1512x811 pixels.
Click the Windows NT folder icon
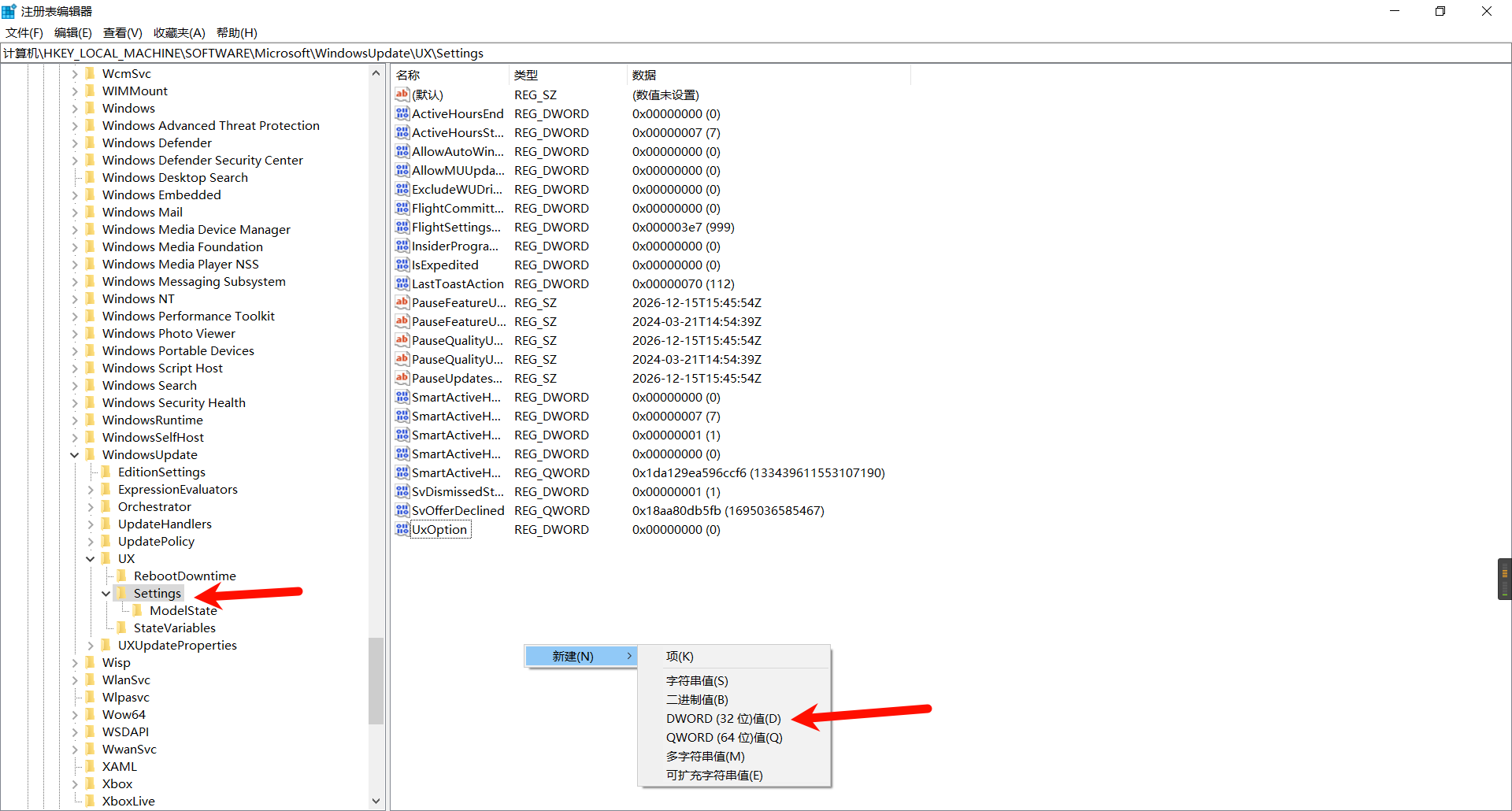90,298
